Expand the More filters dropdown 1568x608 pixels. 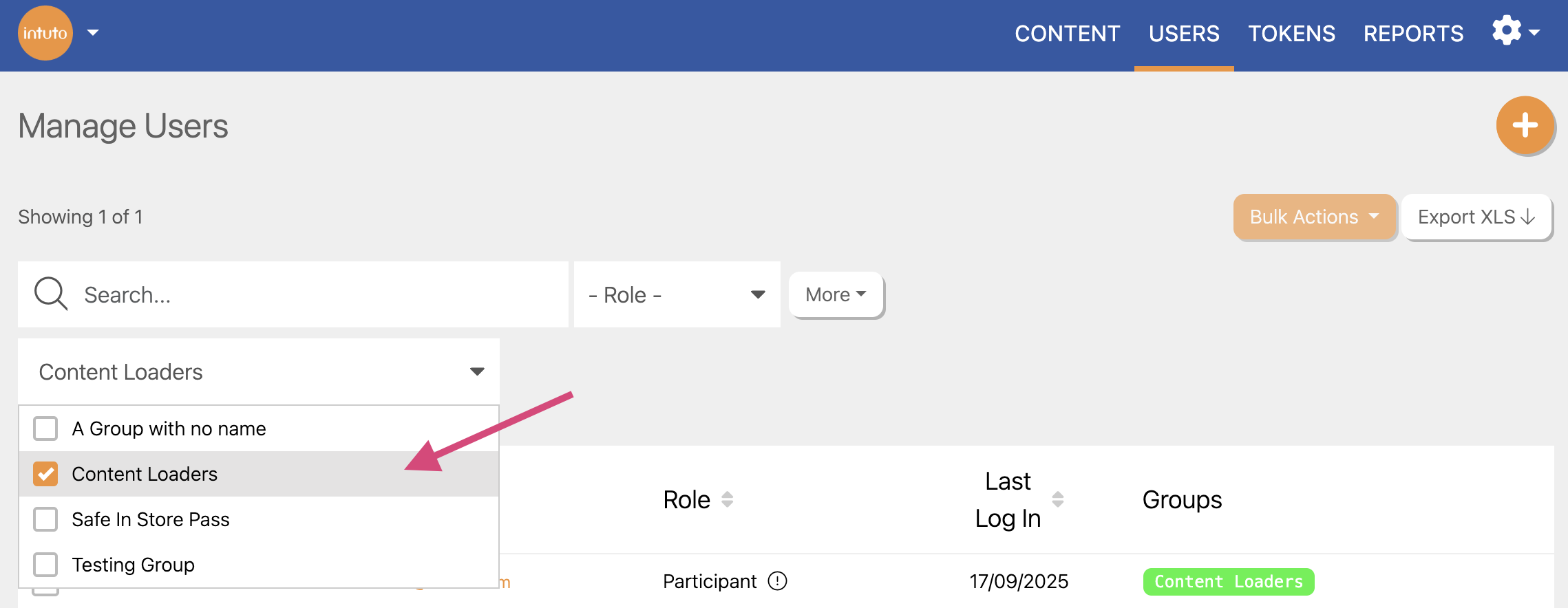836,294
